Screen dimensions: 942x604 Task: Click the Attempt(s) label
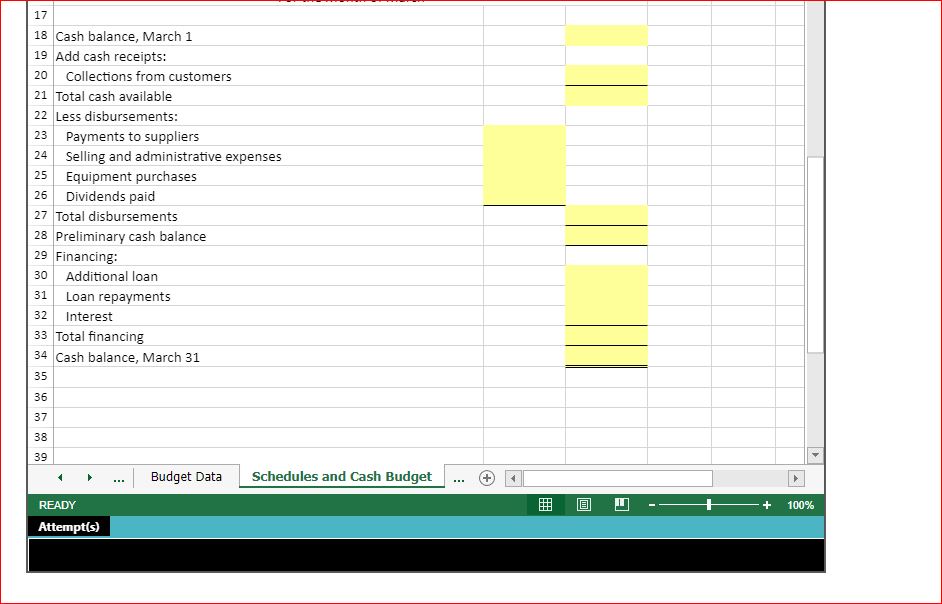tap(68, 526)
